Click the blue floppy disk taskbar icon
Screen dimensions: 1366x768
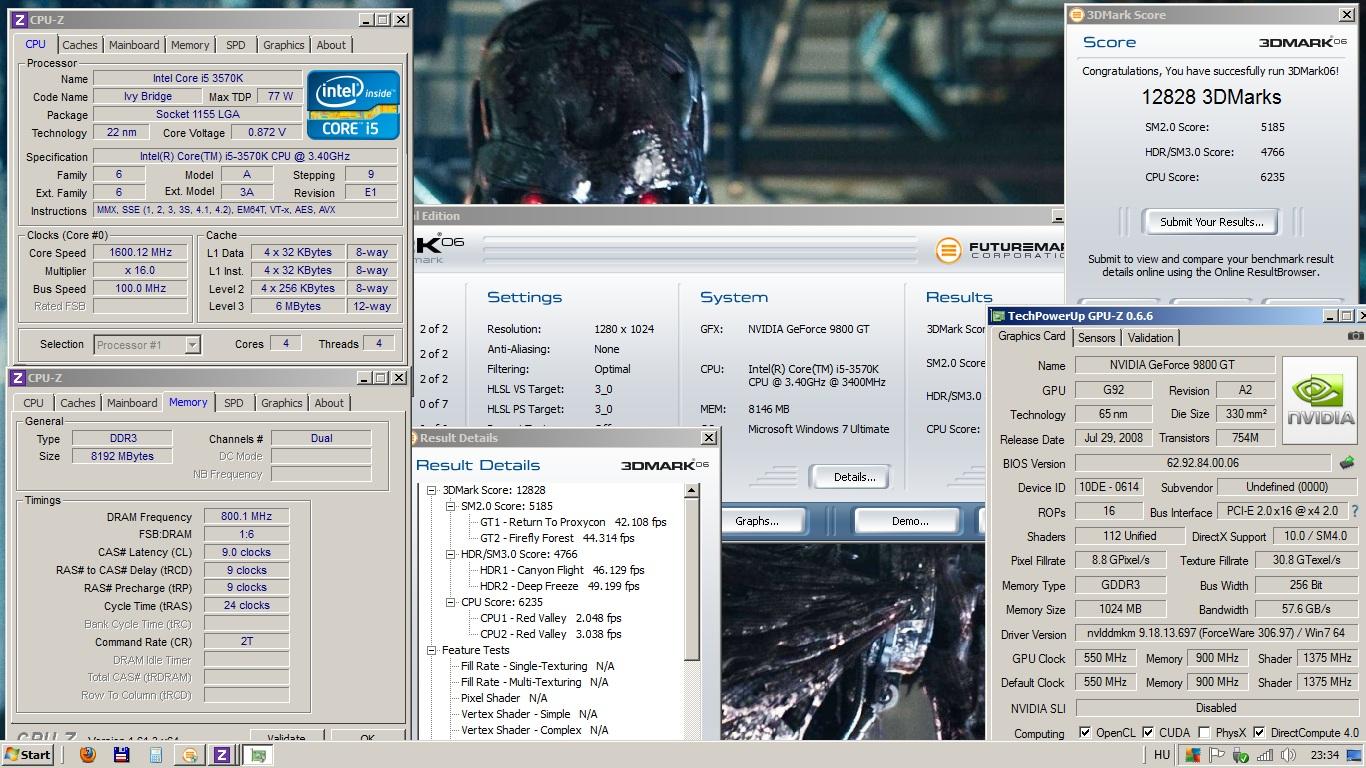point(122,755)
